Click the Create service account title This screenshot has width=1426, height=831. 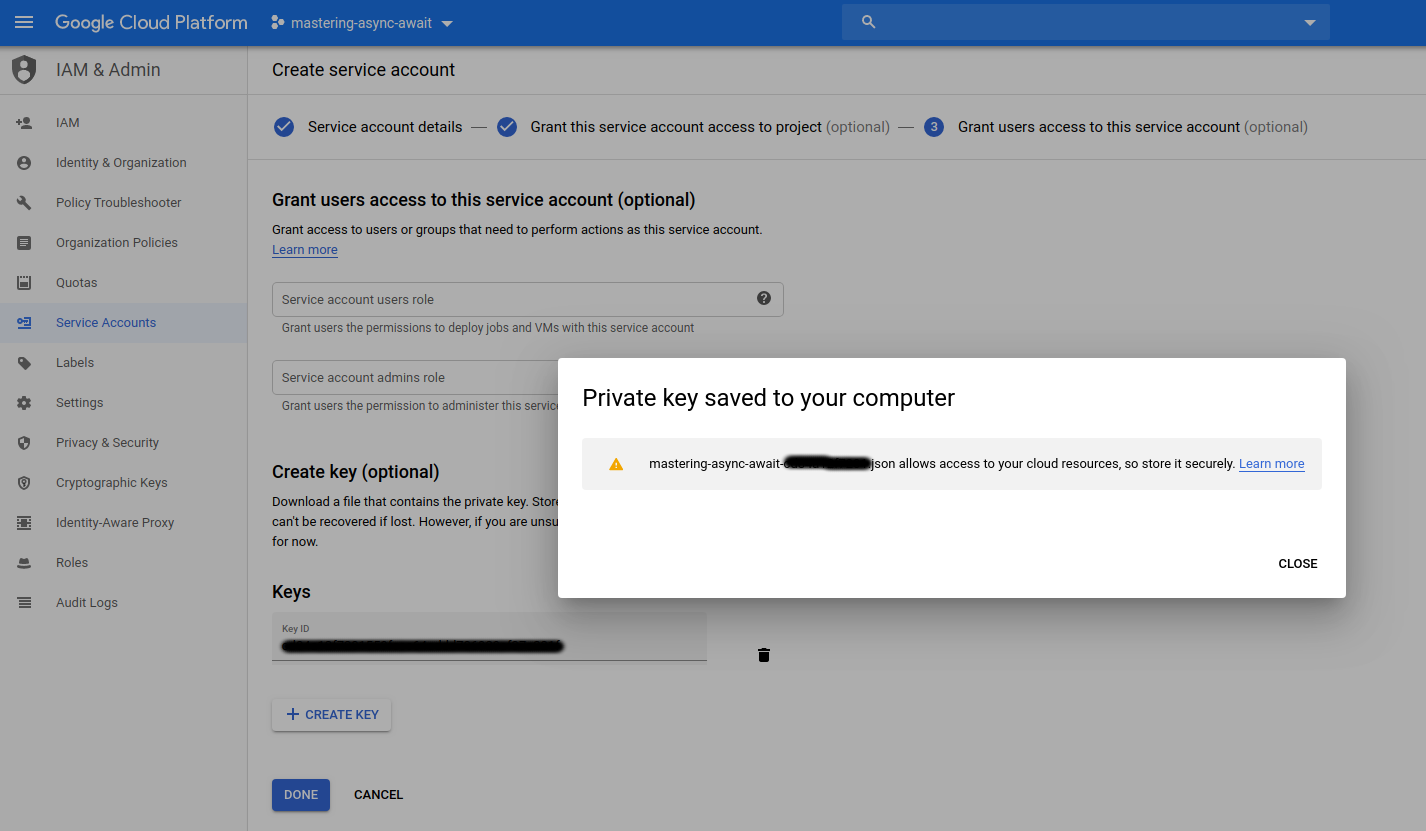[x=363, y=70]
